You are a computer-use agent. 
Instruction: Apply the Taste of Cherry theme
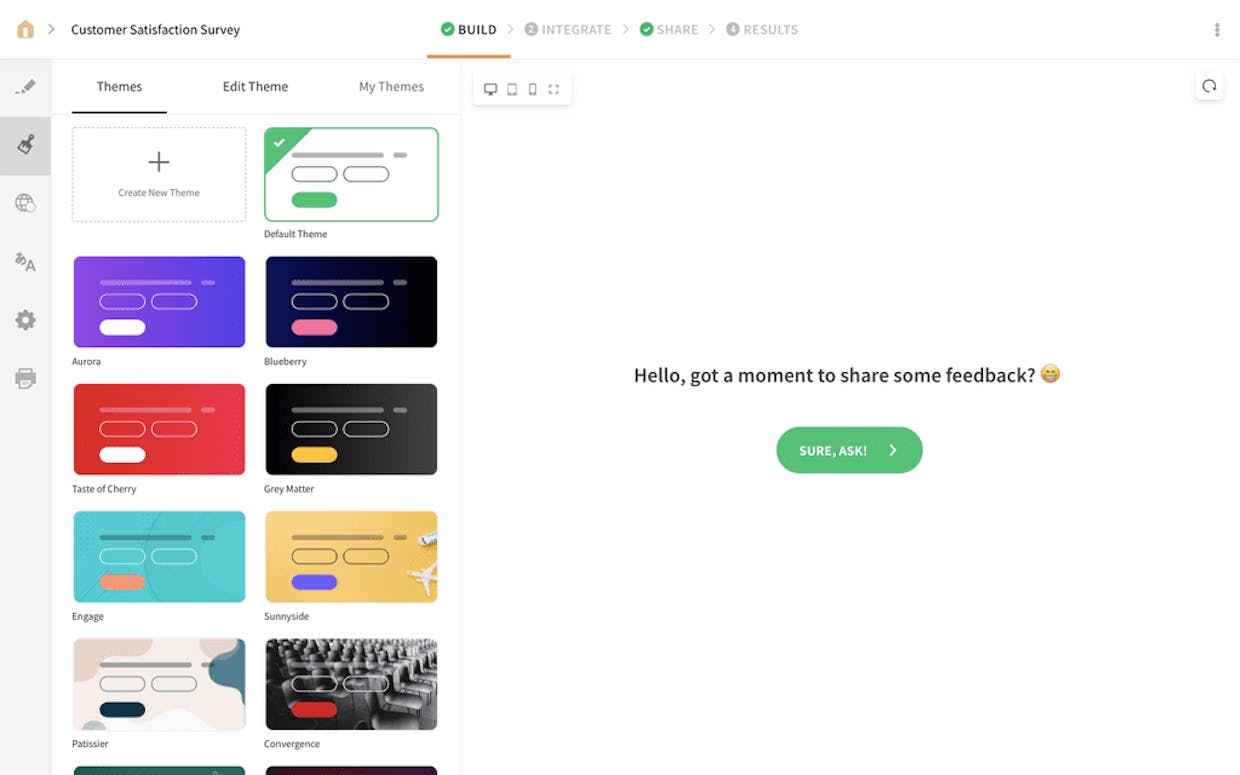click(159, 429)
